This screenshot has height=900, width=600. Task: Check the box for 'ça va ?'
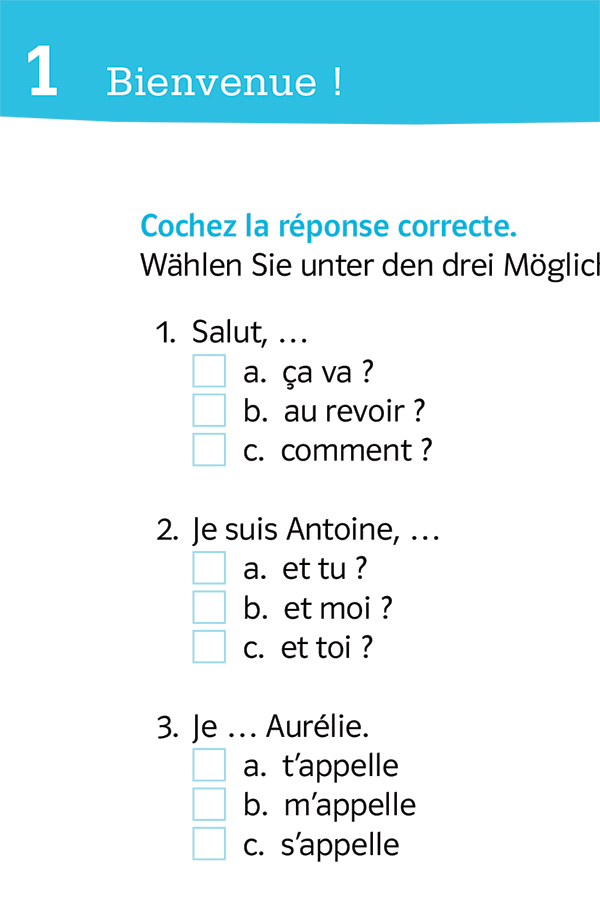point(209,372)
